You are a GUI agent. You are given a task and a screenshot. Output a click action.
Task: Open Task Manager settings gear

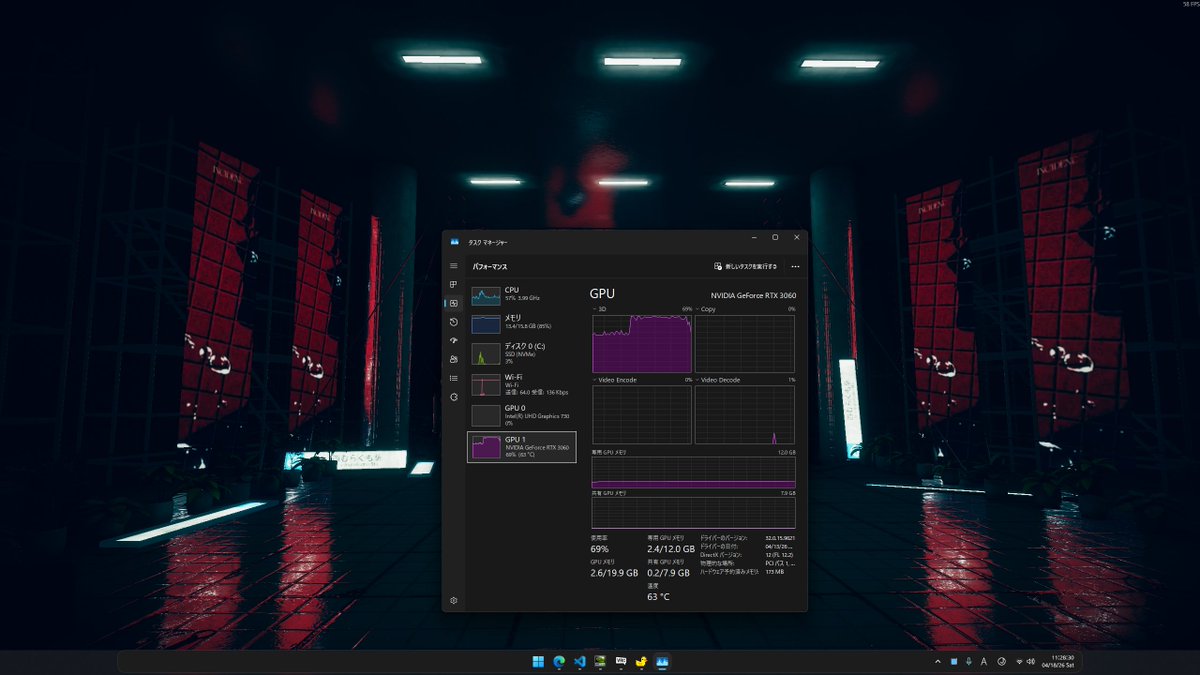(x=453, y=600)
